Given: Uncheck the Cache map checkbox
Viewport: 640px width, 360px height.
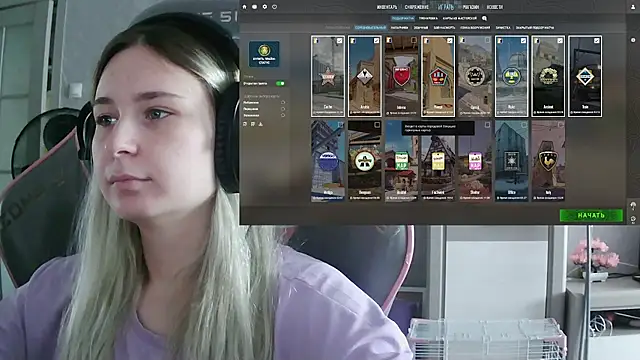Looking at the screenshot, I should click(340, 41).
